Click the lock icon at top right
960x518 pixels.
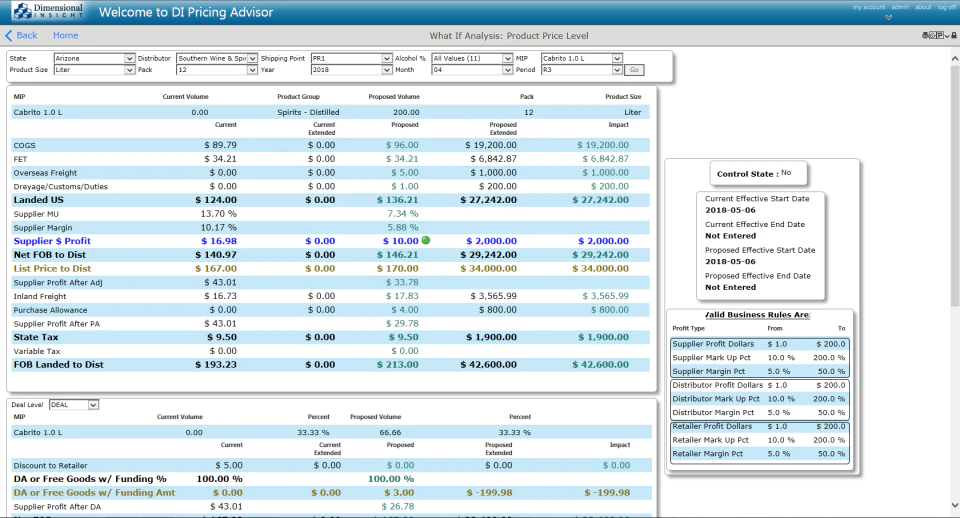pos(954,36)
